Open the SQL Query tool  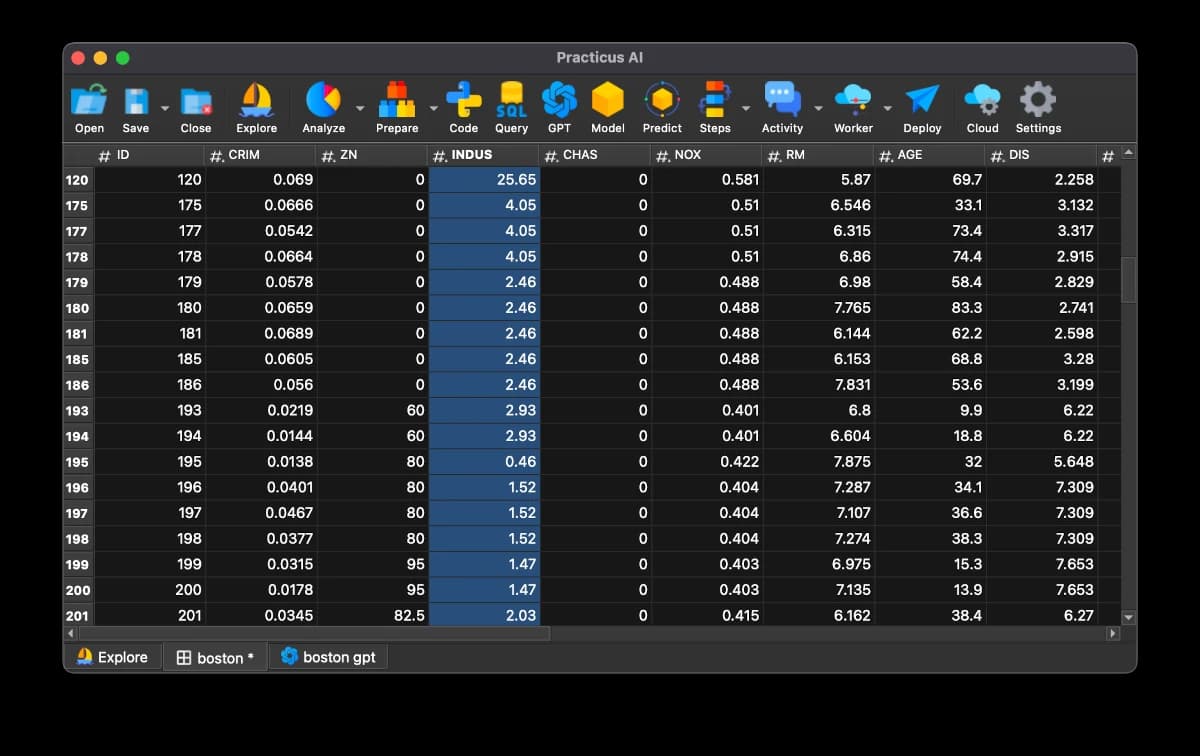click(511, 101)
